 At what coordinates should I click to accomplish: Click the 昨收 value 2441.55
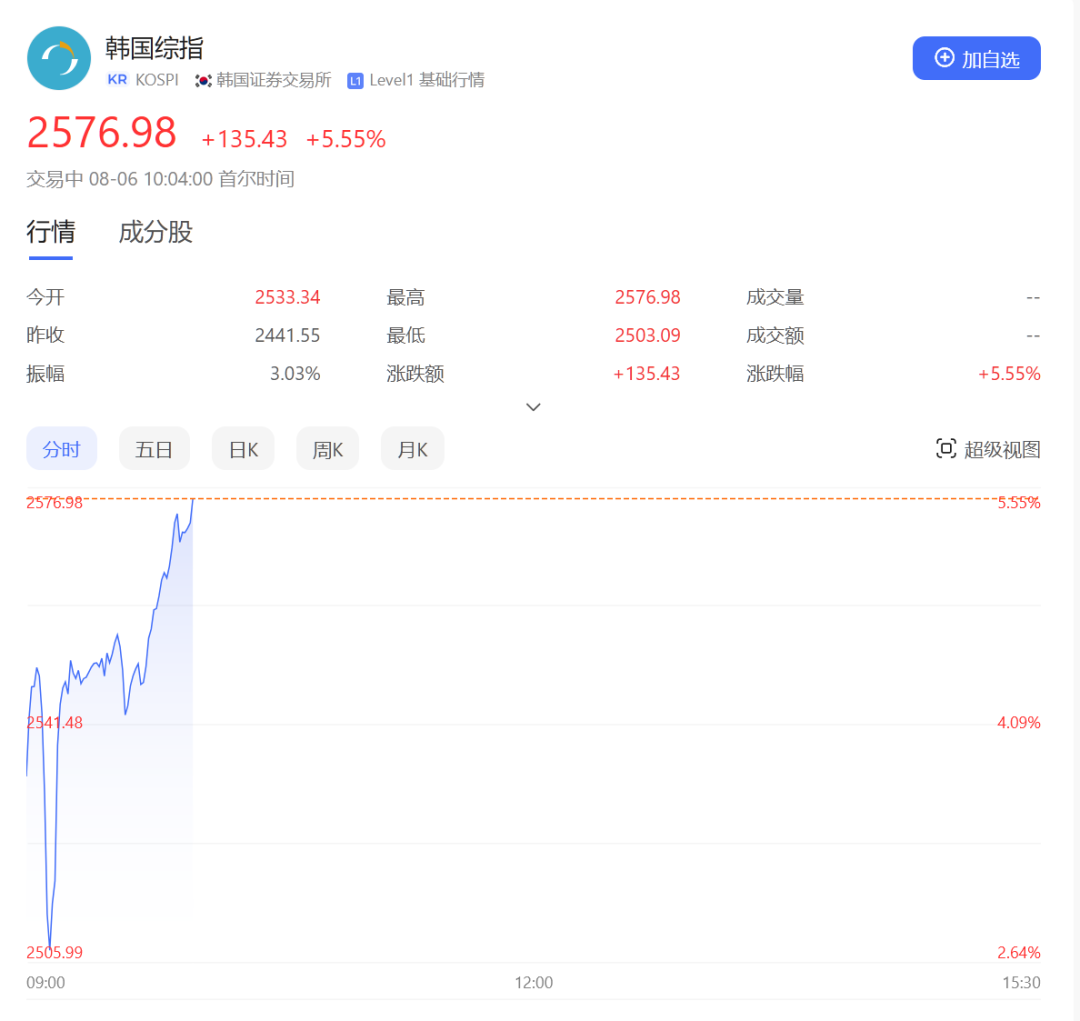point(287,336)
